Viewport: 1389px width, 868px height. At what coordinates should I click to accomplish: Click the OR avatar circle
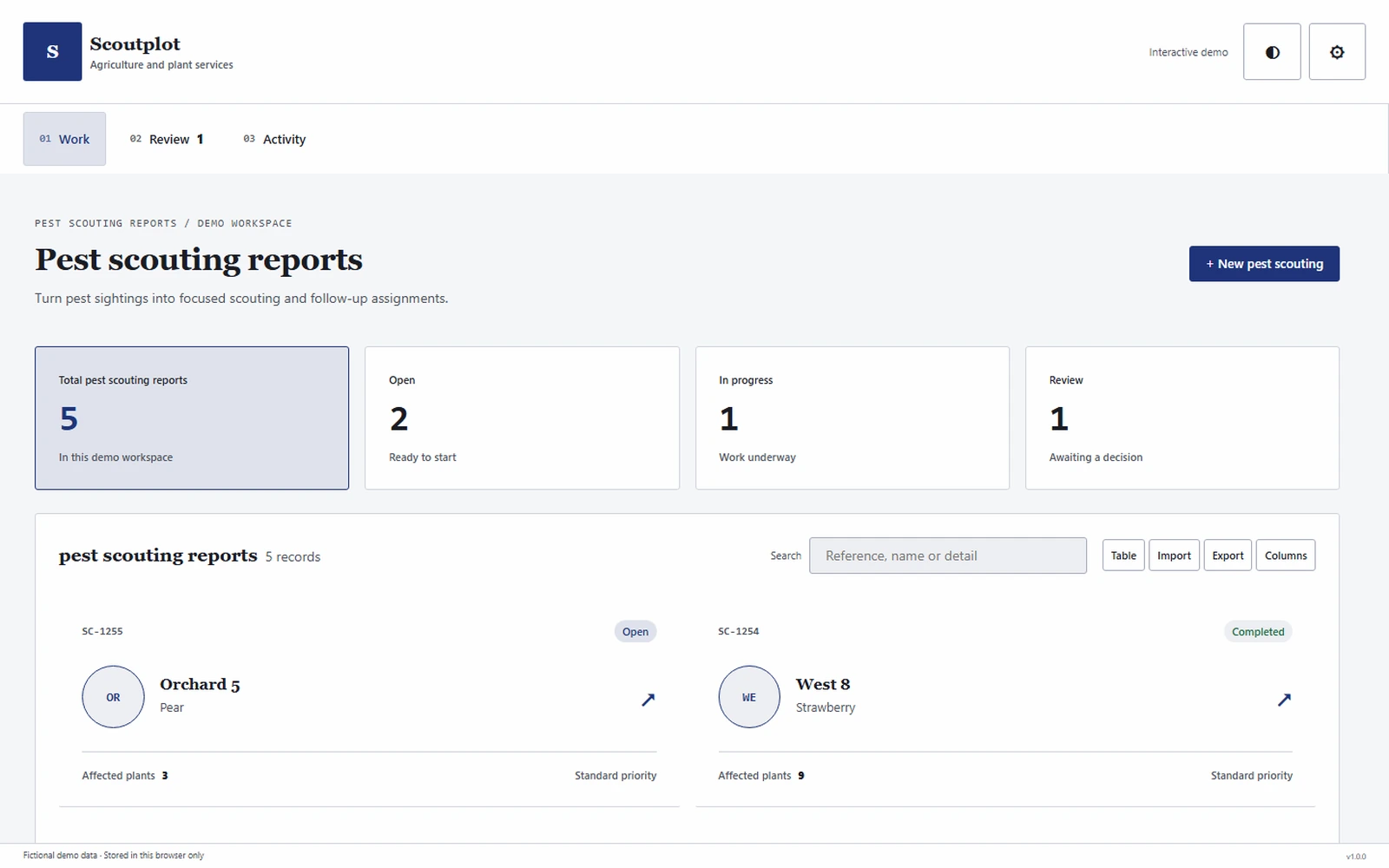point(113,697)
